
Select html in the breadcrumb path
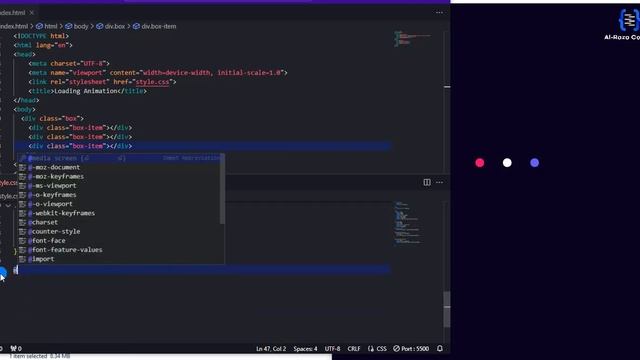point(47,26)
